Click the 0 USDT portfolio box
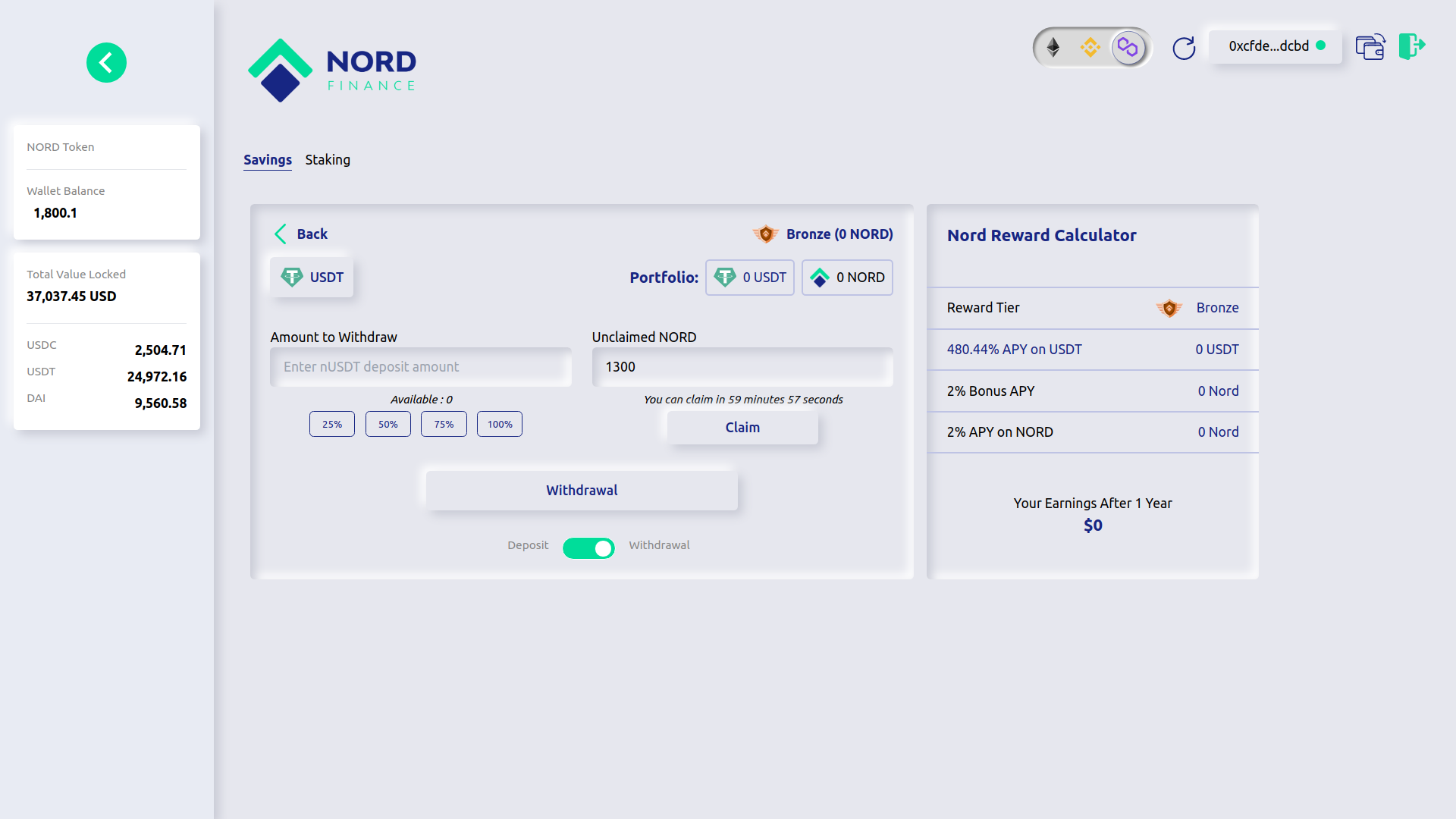The height and width of the screenshot is (819, 1456). [750, 278]
